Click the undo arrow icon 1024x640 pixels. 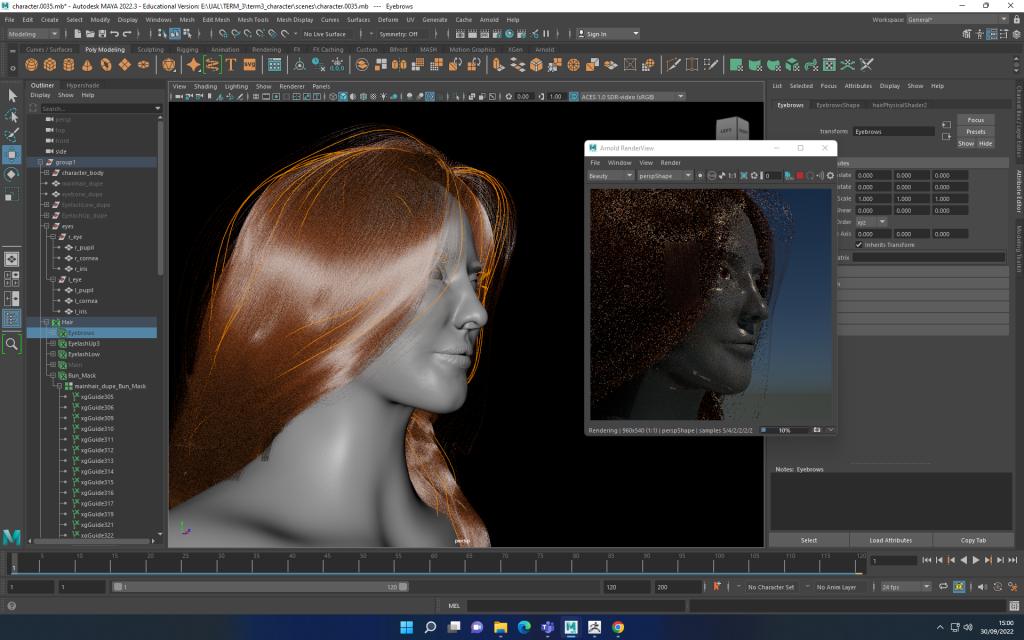tap(115, 34)
